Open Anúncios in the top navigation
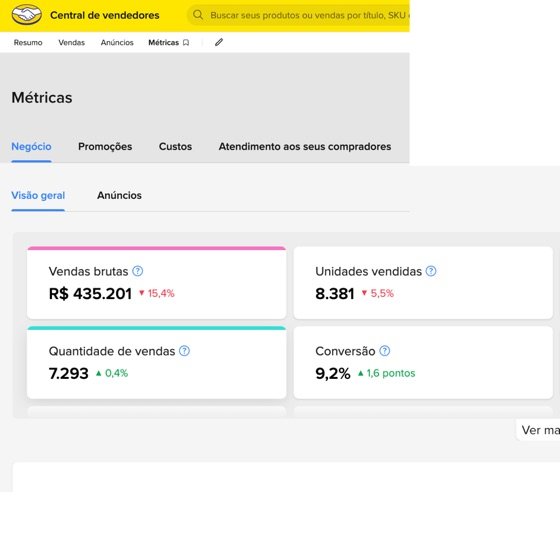560x560 pixels. pyautogui.click(x=117, y=42)
